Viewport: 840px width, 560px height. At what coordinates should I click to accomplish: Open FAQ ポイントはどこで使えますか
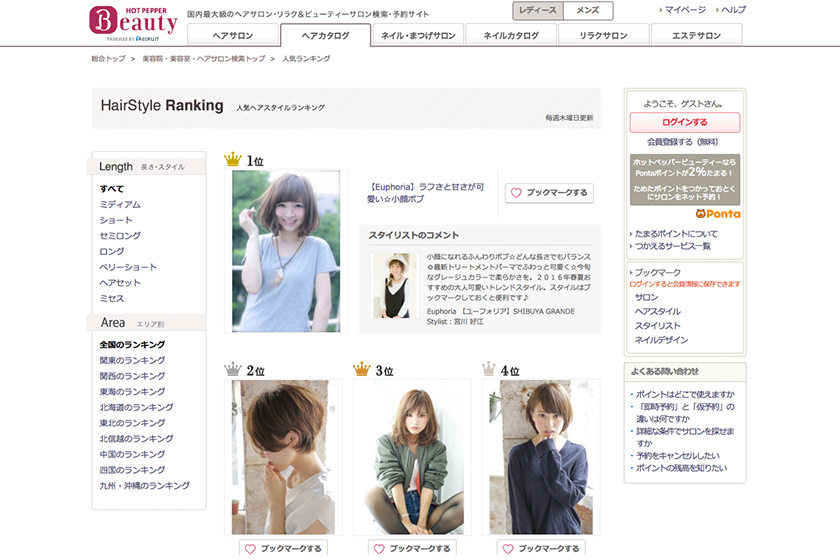(685, 394)
